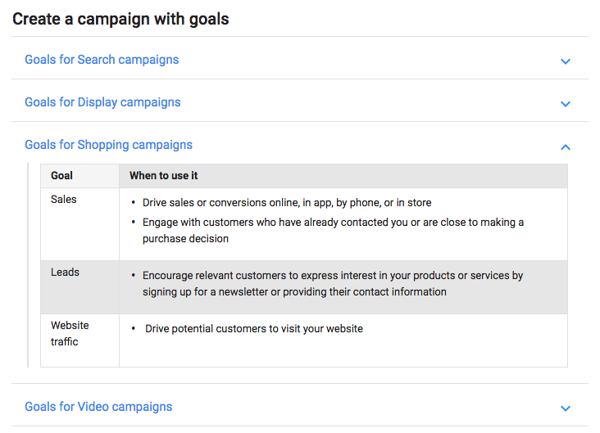Screen dimensions: 600x433
Task: Collapse the Shopping campaigns chevron arrow
Action: click(x=565, y=147)
